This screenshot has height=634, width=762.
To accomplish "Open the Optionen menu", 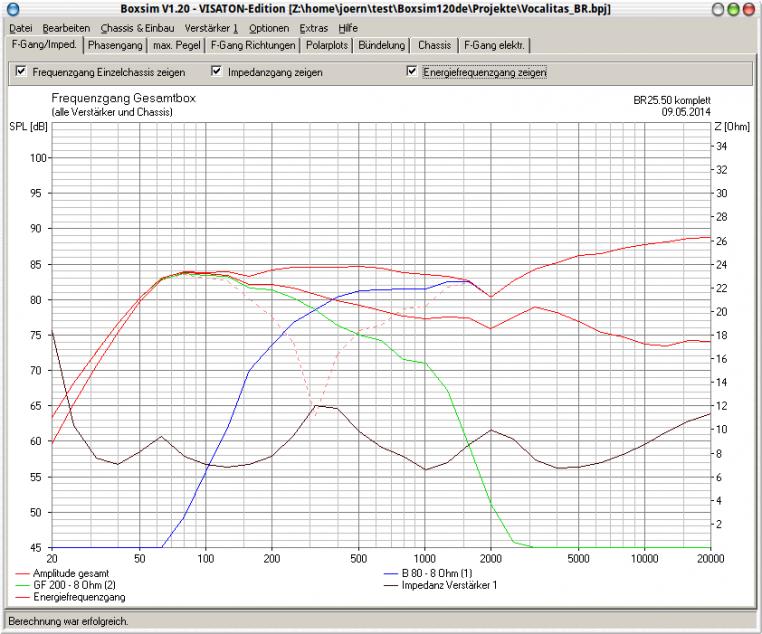I will (x=269, y=28).
